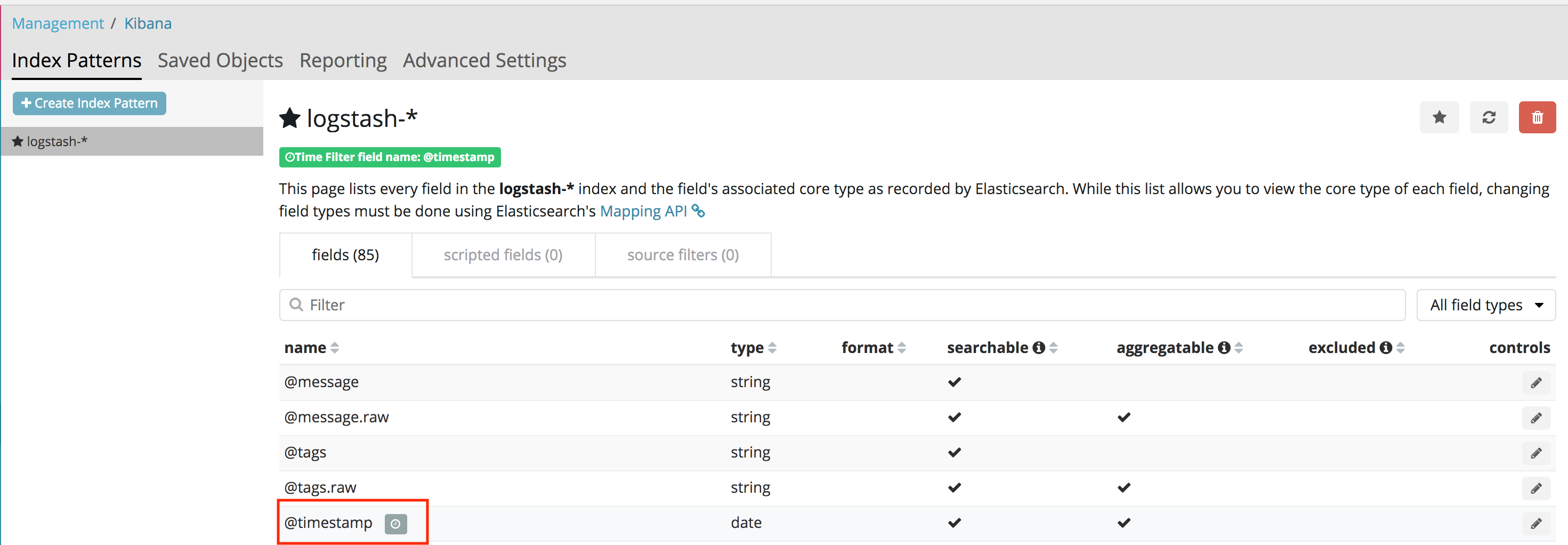Click the aggregatable column info icon

tap(1224, 348)
